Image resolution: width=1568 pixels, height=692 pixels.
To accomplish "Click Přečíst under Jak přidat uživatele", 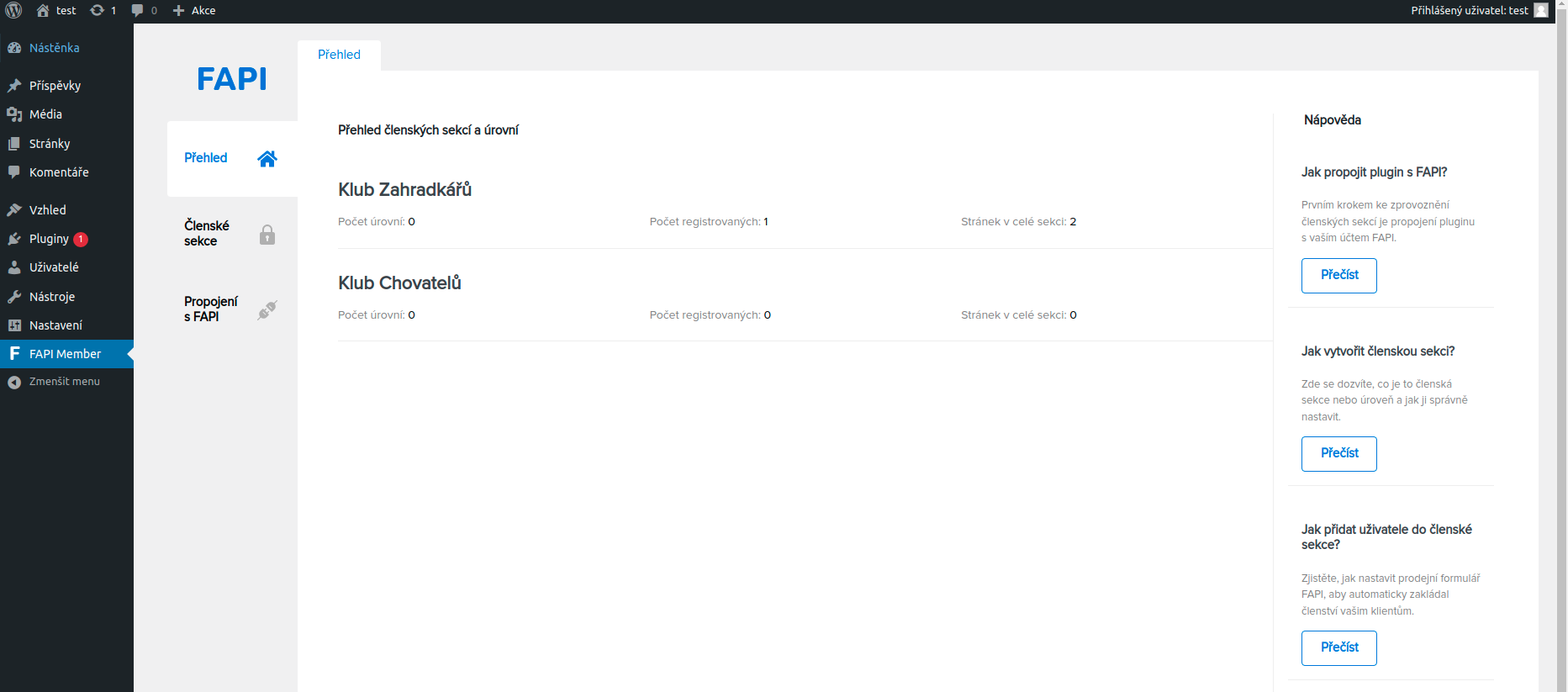I will [x=1339, y=648].
